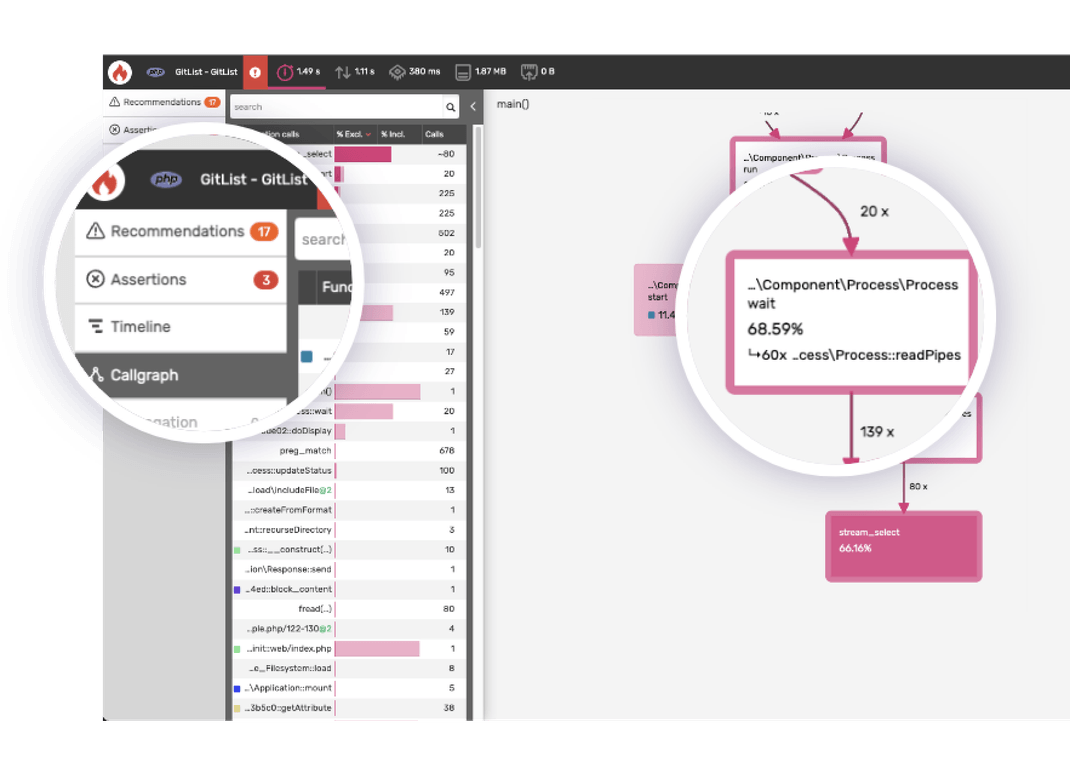Sort by the % Incl. column header
The width and height of the screenshot is (1070, 763).
click(x=393, y=134)
